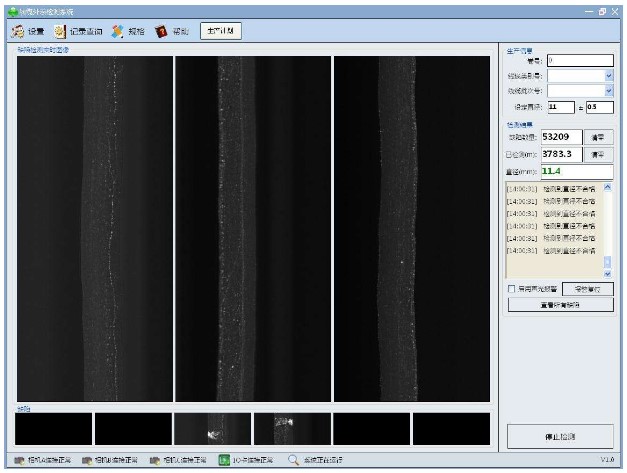Image resolution: width=627 pixels, height=473 pixels.
Task: Open the 记录查询 record query icon
Action: click(x=59, y=32)
